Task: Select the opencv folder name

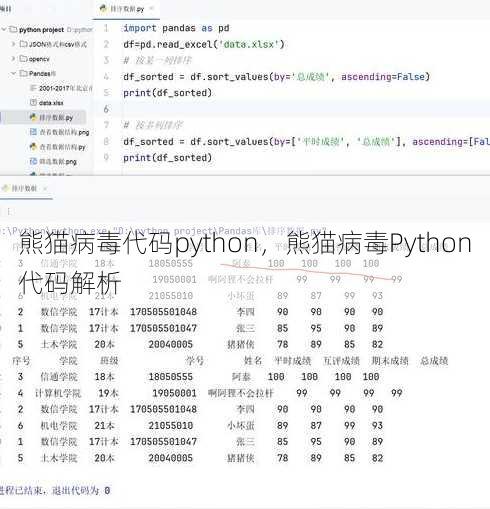Action: click(39, 59)
